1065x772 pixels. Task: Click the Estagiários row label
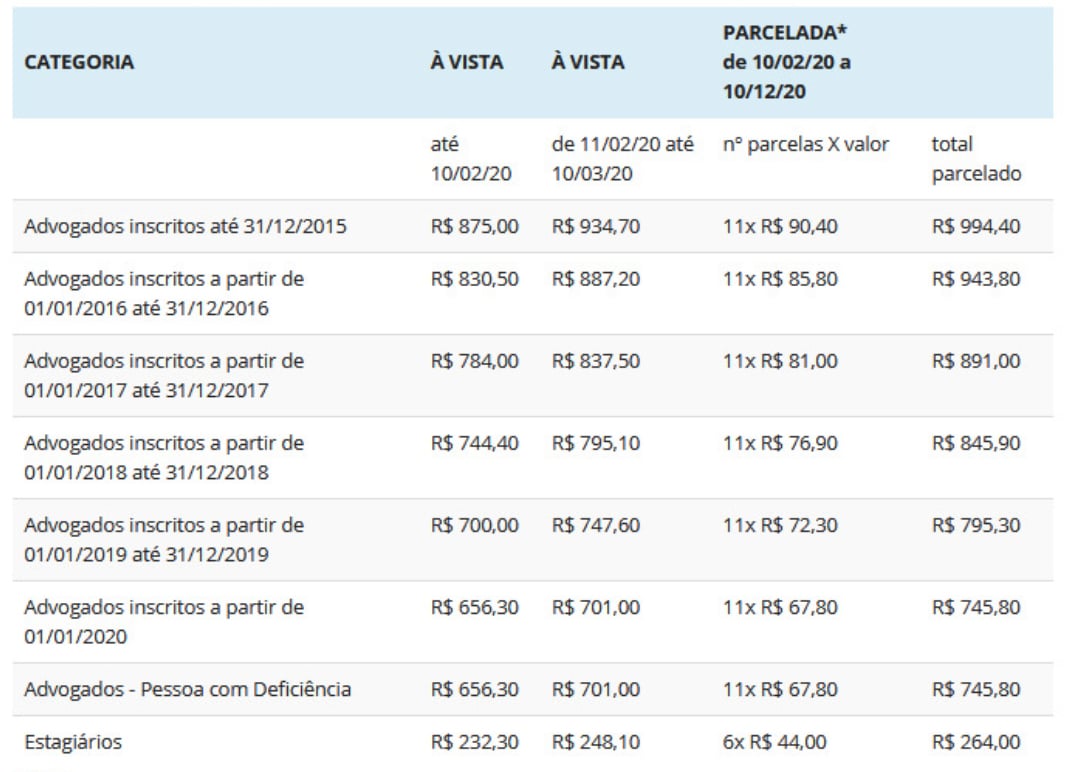[x=73, y=741]
